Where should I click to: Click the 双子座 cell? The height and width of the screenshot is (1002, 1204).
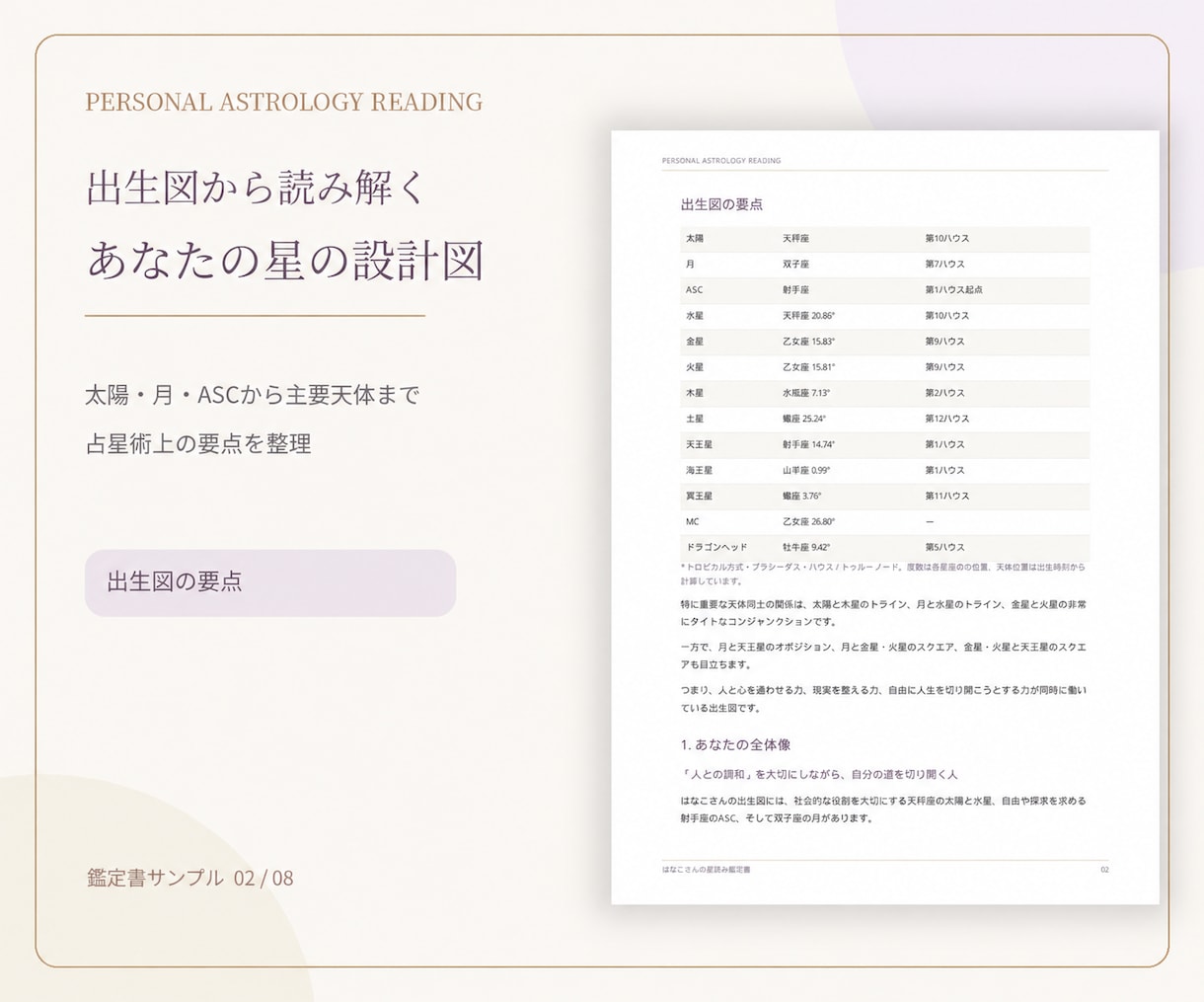tap(795, 265)
